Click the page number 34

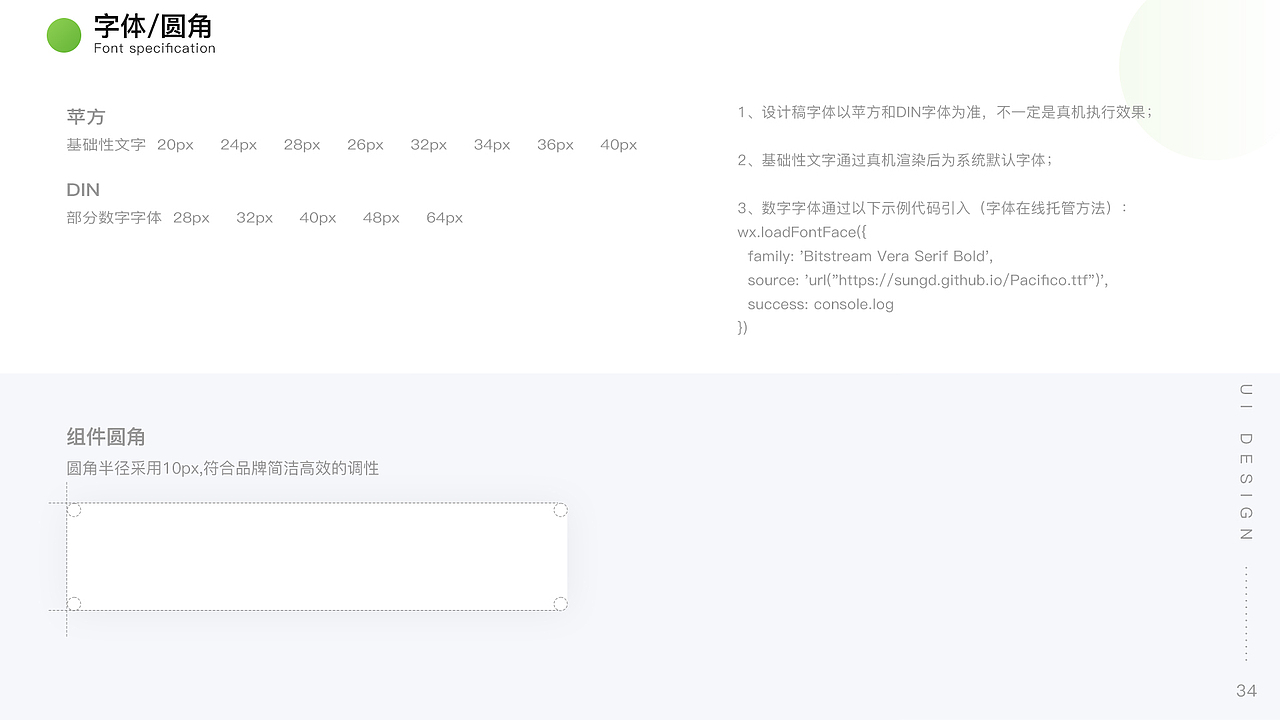pos(1246,691)
